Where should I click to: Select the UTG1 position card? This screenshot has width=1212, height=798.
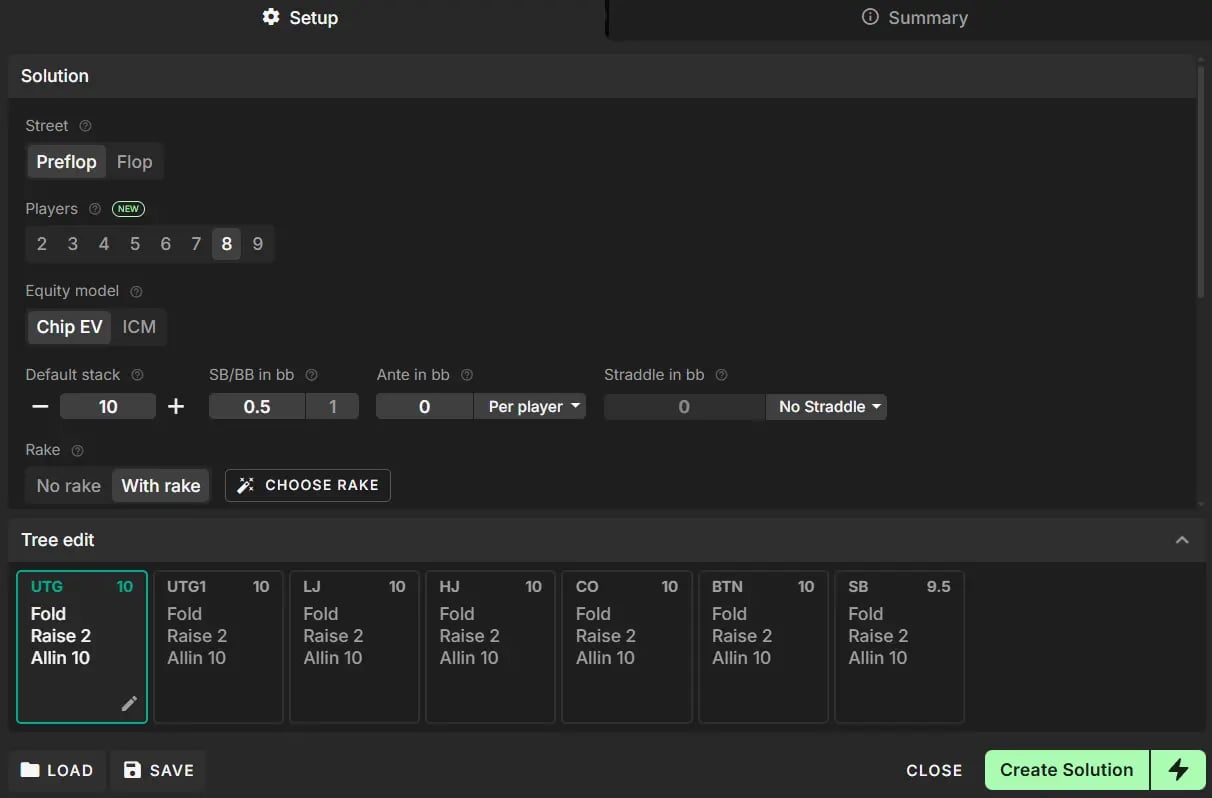click(218, 647)
